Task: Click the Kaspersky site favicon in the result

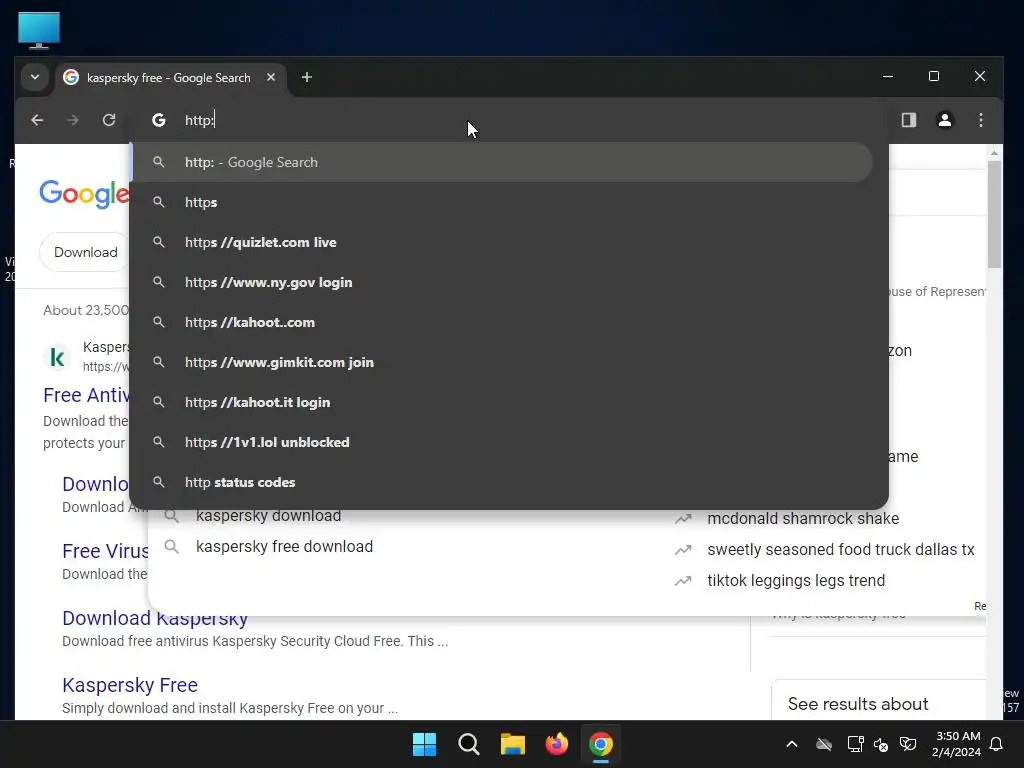Action: (57, 357)
